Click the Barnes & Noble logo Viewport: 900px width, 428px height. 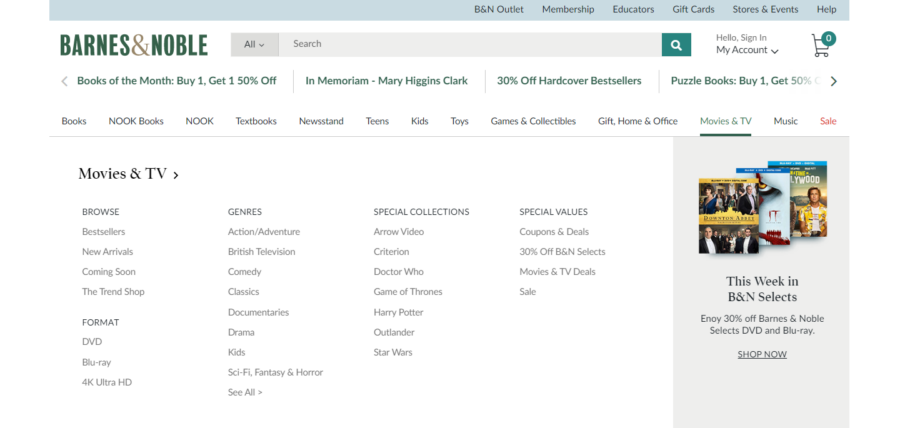click(134, 45)
